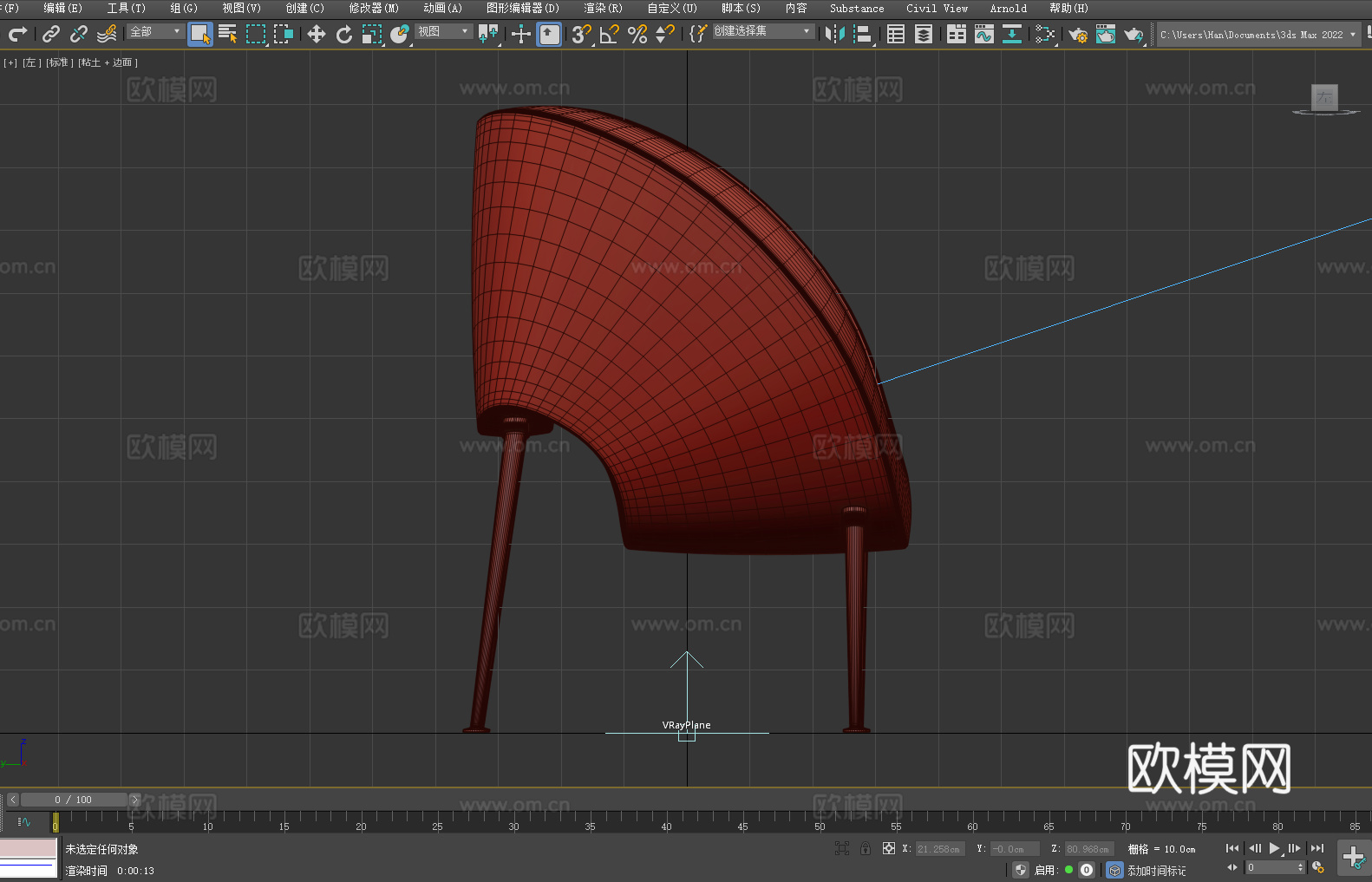This screenshot has height=882, width=1372.
Task: Click the Align tool icon
Action: coord(863,34)
